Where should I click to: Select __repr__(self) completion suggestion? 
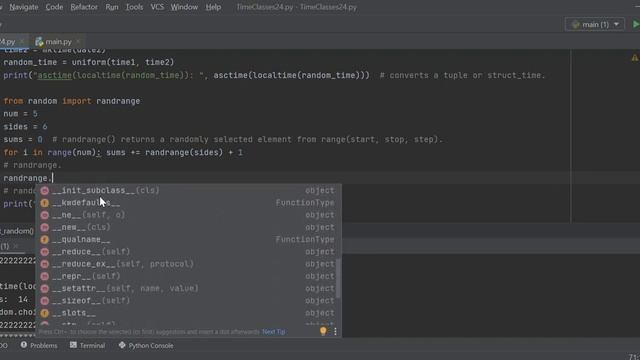click(189, 276)
